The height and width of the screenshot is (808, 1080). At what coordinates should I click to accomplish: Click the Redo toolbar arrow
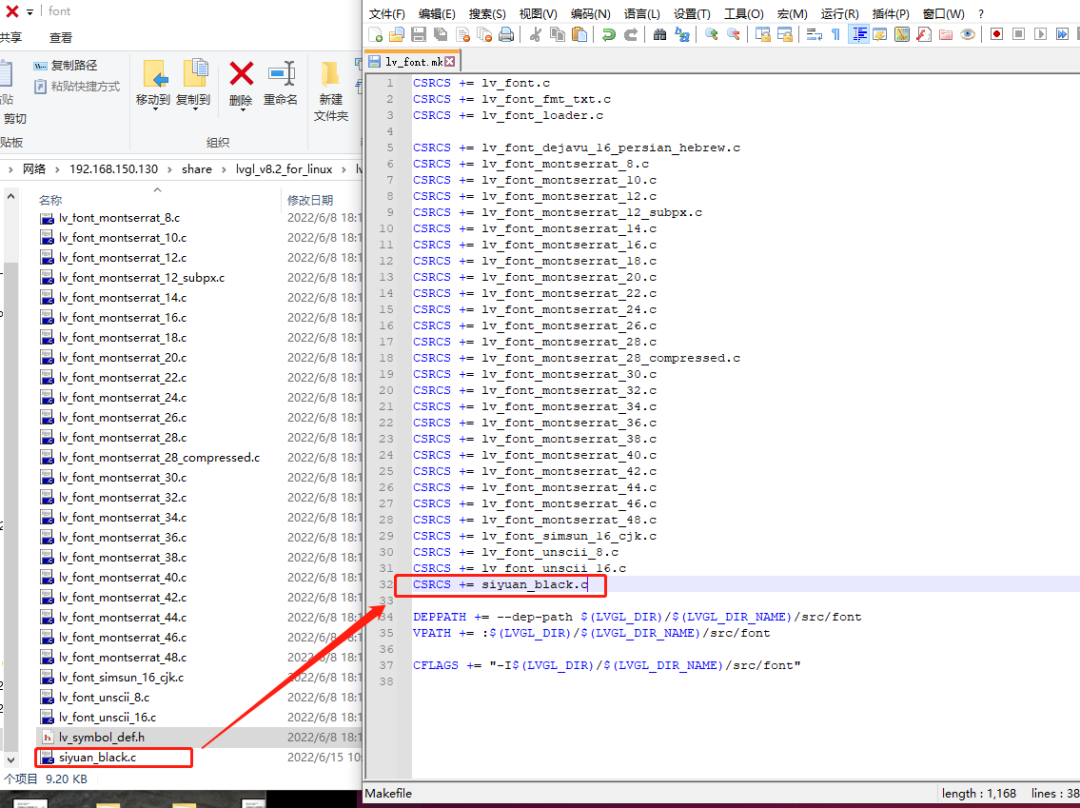[x=631, y=34]
